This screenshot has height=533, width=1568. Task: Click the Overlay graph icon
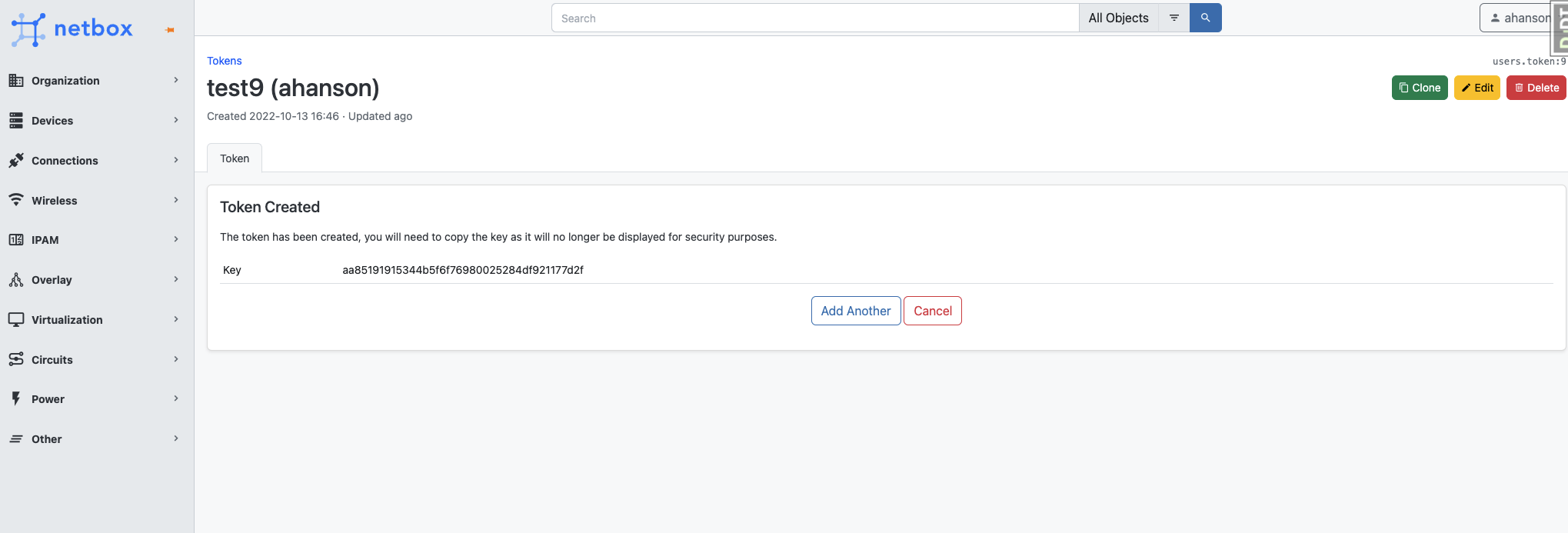coord(16,279)
